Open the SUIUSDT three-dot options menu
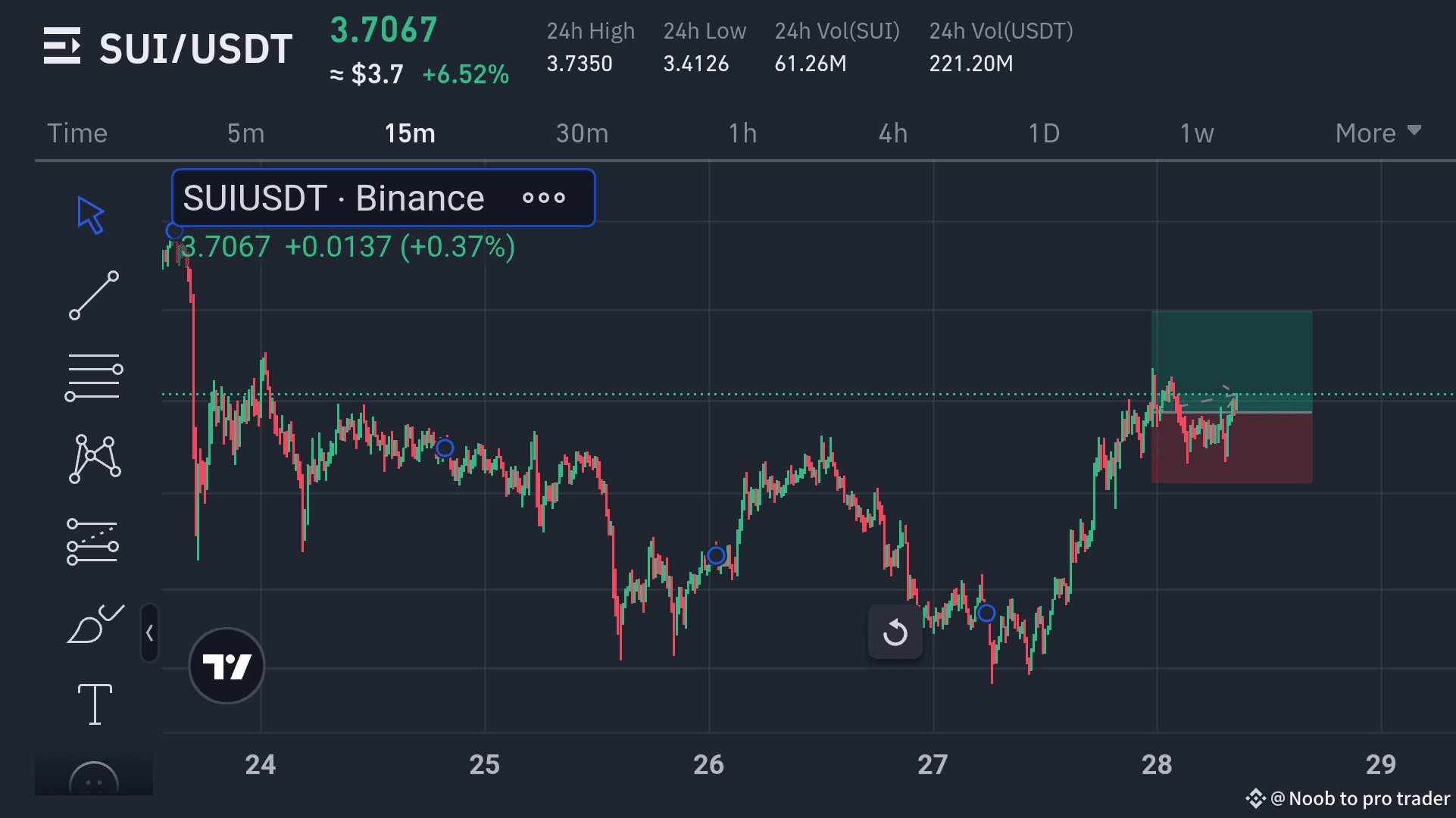 (x=543, y=198)
